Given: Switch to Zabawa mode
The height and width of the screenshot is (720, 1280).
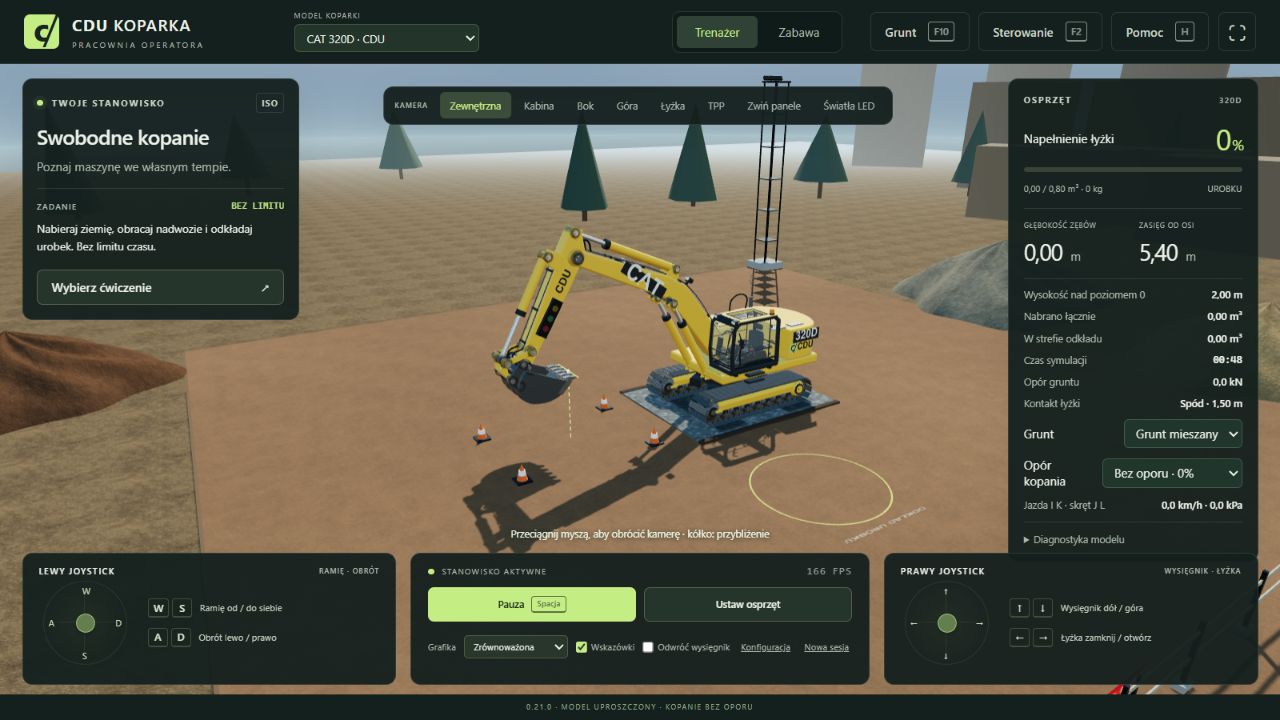Looking at the screenshot, I should click(798, 32).
